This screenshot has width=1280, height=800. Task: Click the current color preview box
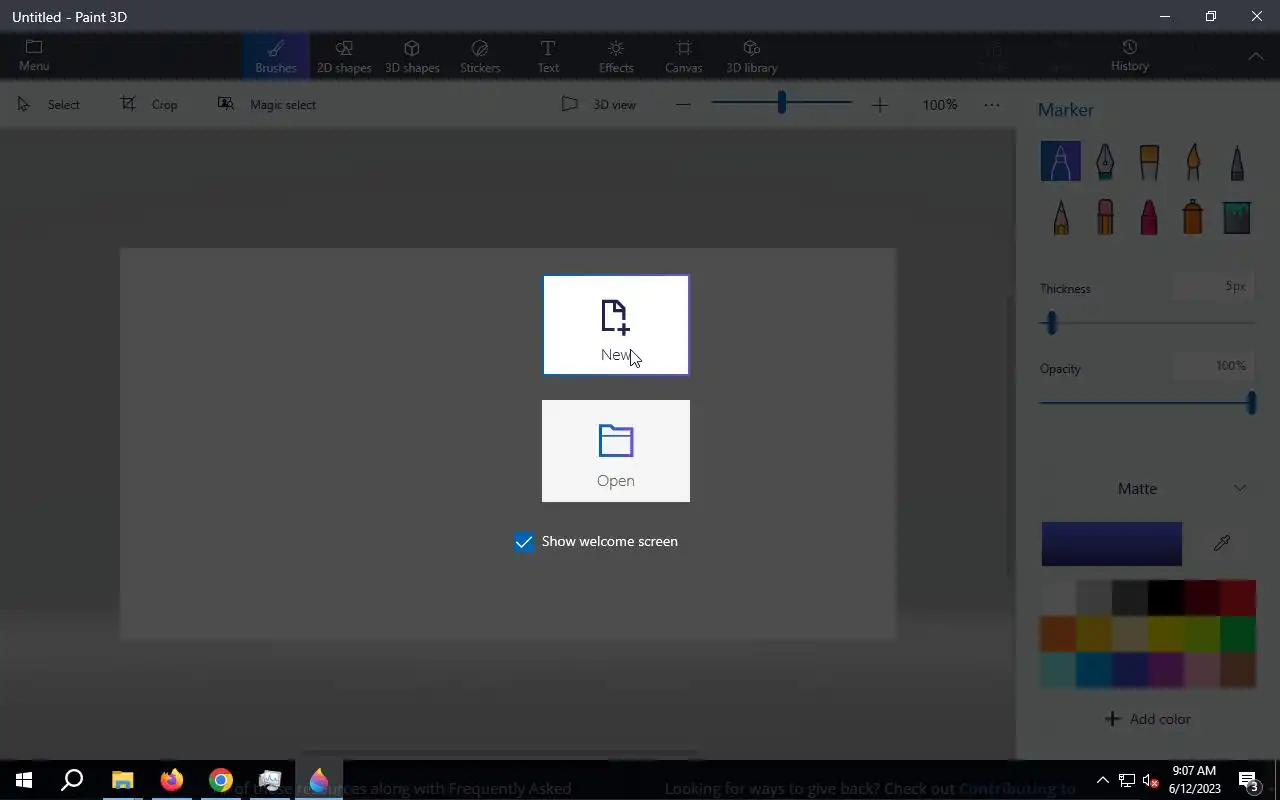1112,543
